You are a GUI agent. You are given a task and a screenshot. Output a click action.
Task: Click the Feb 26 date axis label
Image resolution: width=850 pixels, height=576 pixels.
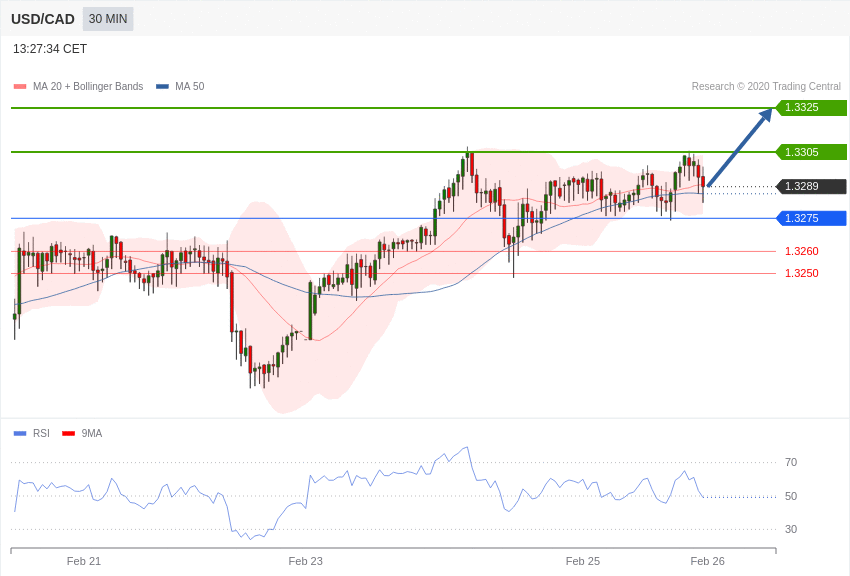point(707,561)
